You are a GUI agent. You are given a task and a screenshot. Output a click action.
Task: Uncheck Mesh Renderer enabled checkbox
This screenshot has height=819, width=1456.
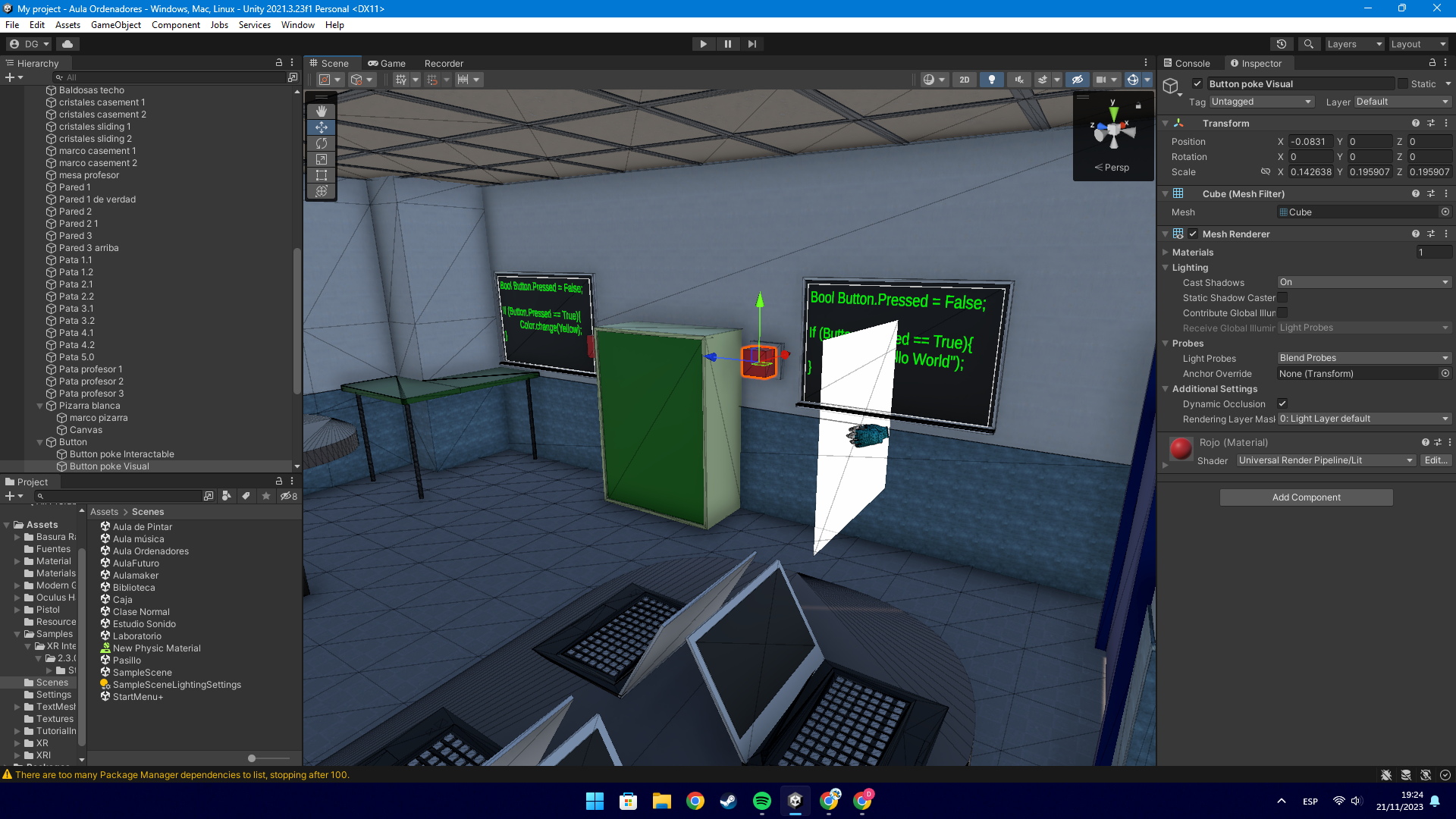pos(1193,234)
